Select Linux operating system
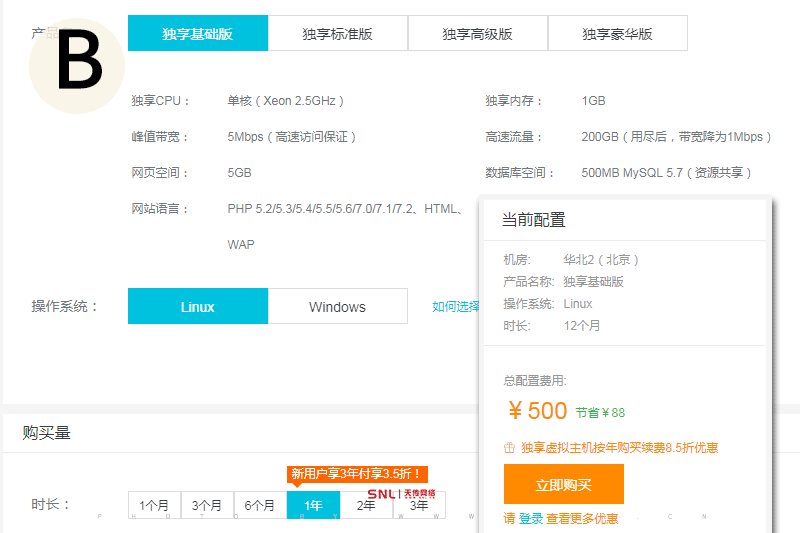This screenshot has height=533, width=800. [x=198, y=306]
